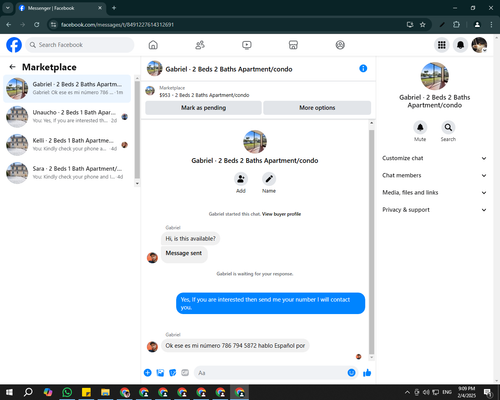
Task: Open ENG language indicator in tray
Action: click(x=447, y=392)
